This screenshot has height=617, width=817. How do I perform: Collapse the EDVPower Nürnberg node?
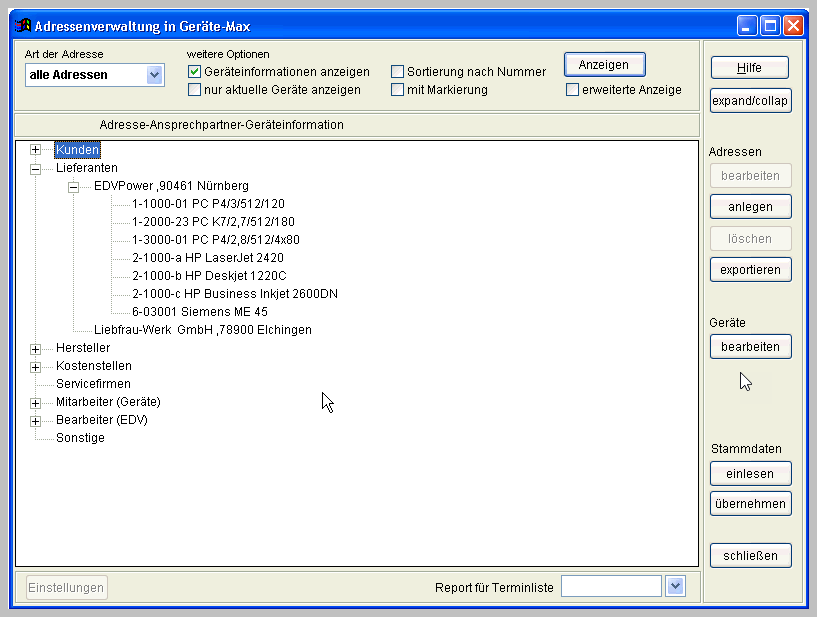[74, 186]
